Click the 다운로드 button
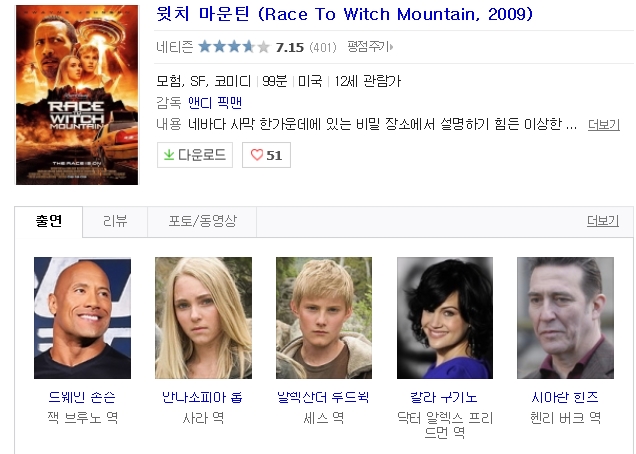 click(x=195, y=155)
